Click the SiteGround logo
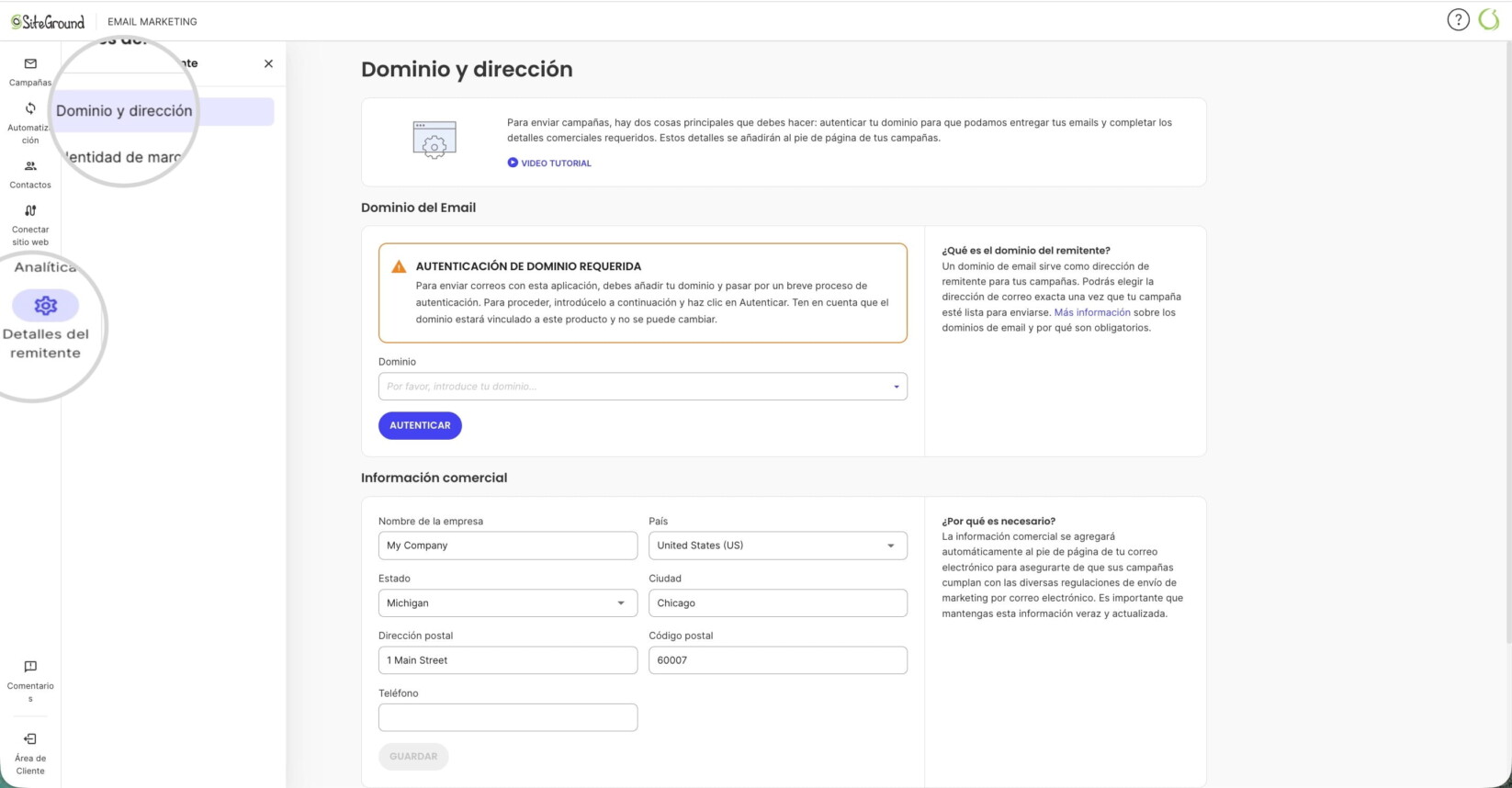 tap(48, 21)
